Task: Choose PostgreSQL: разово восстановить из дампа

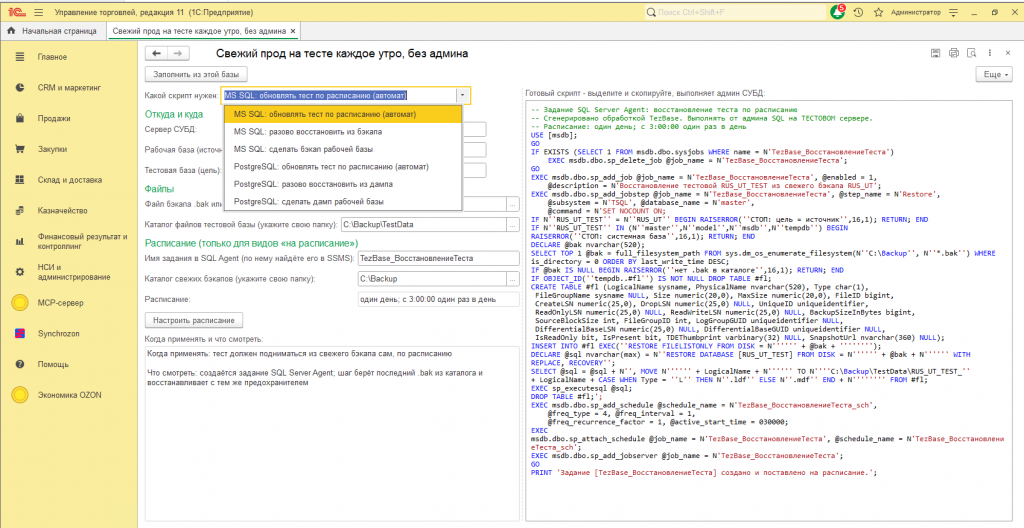Action: point(343,184)
